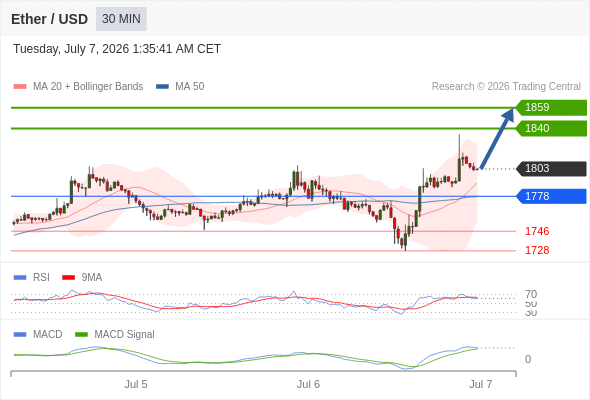Viewport: 590px width, 400px height.
Task: Click the Jul 5 date axis label
Action: (136, 384)
